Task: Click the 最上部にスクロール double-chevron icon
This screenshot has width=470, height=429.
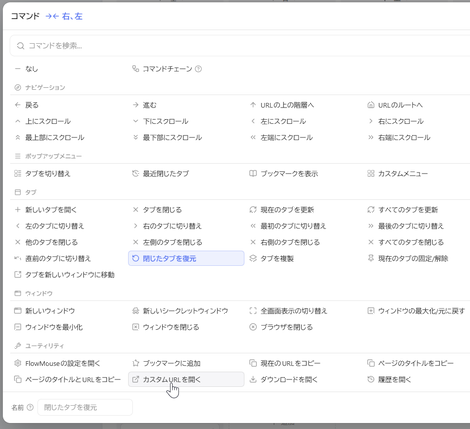Action: coord(18,138)
